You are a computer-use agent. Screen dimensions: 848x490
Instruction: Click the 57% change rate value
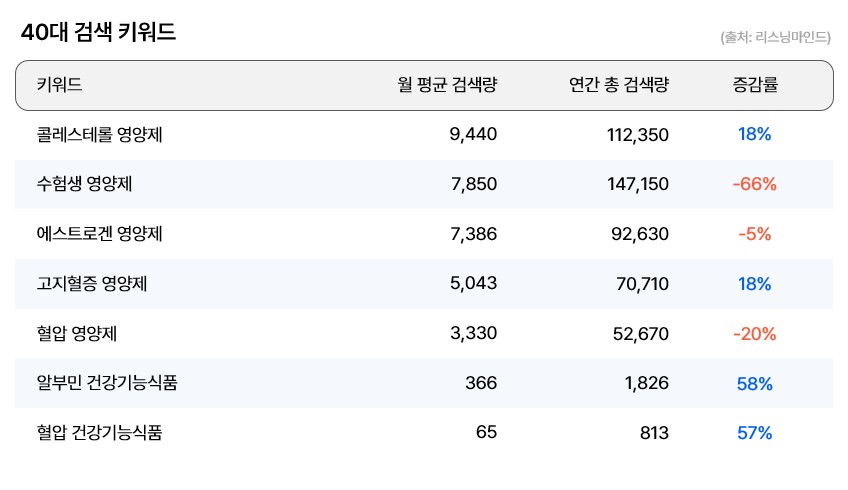click(x=754, y=433)
